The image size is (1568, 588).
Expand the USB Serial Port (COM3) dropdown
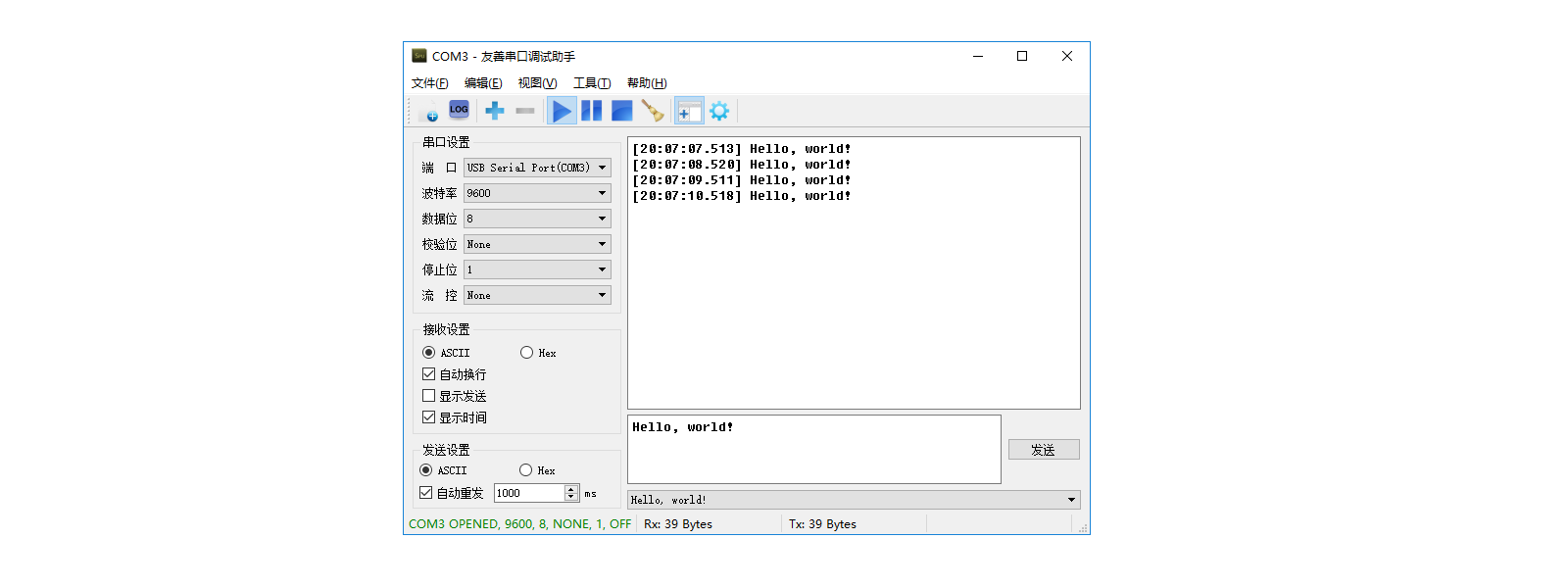pyautogui.click(x=537, y=168)
